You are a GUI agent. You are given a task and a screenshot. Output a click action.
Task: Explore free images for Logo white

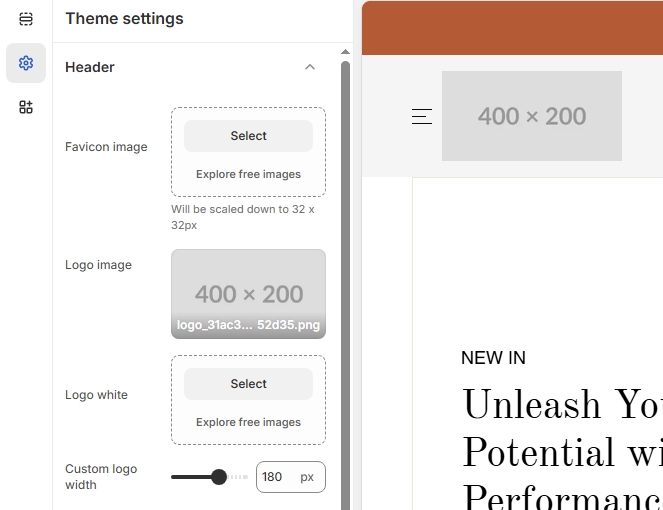click(248, 422)
